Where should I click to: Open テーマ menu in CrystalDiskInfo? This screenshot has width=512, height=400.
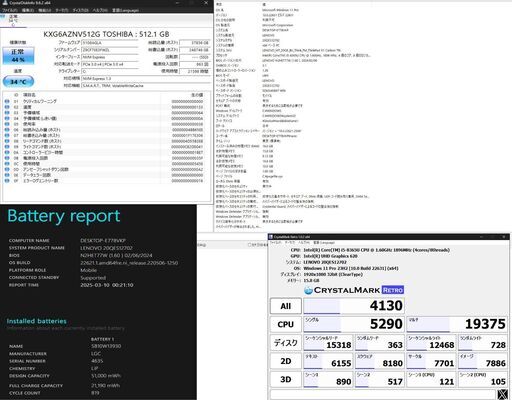coord(62,10)
